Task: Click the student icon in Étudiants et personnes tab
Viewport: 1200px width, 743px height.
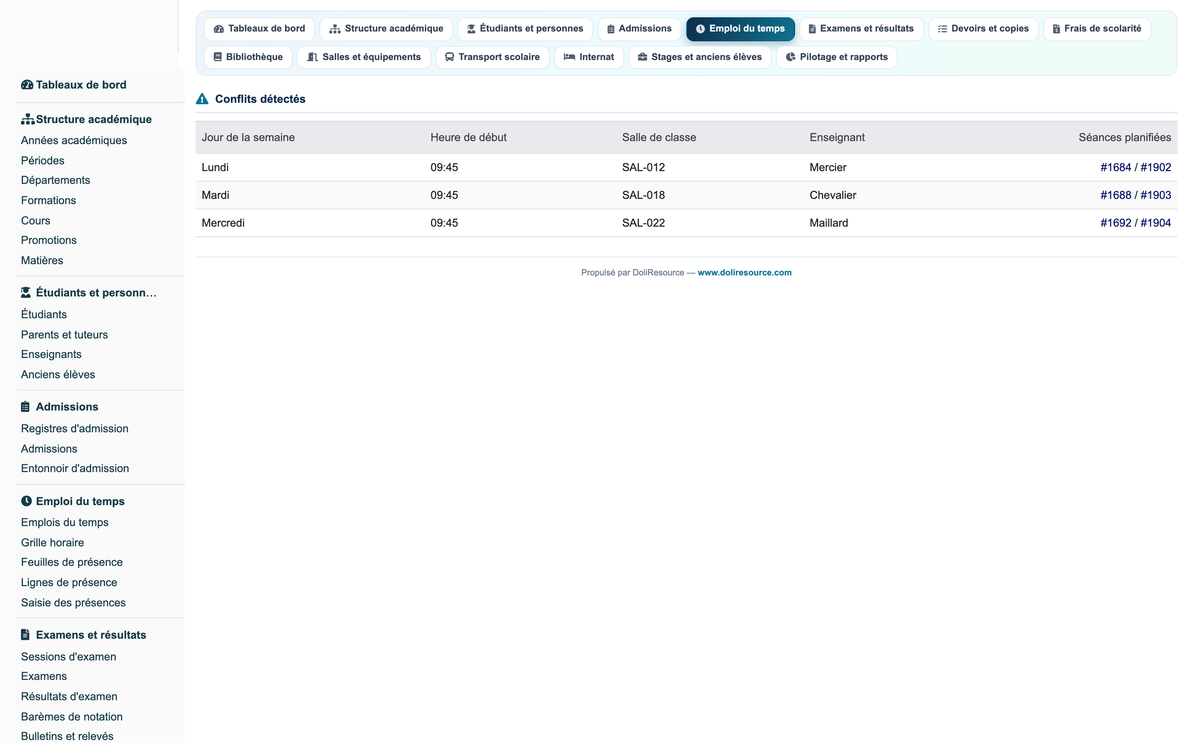Action: pos(472,29)
